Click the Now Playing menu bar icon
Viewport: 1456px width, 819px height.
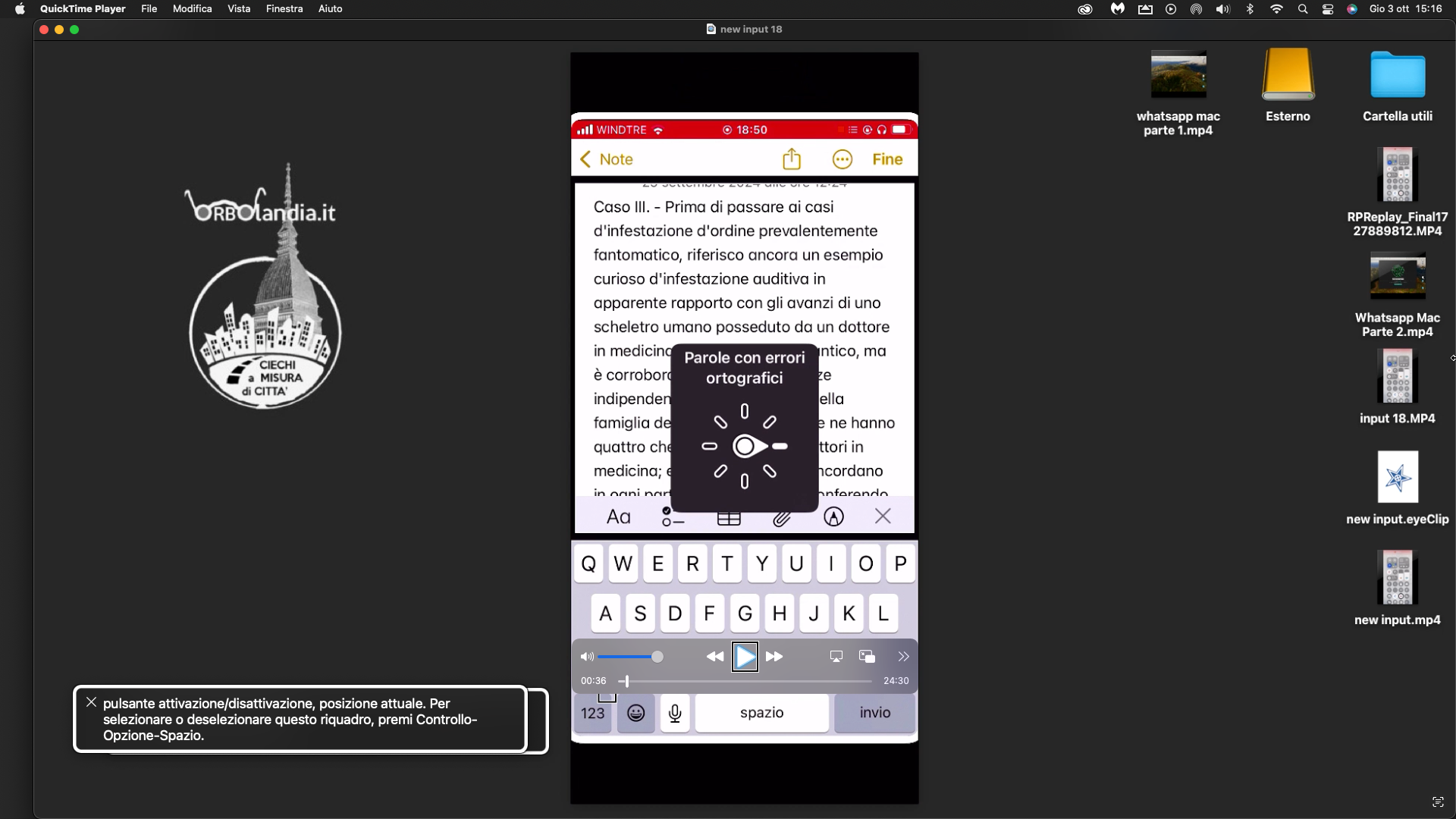tap(1171, 9)
